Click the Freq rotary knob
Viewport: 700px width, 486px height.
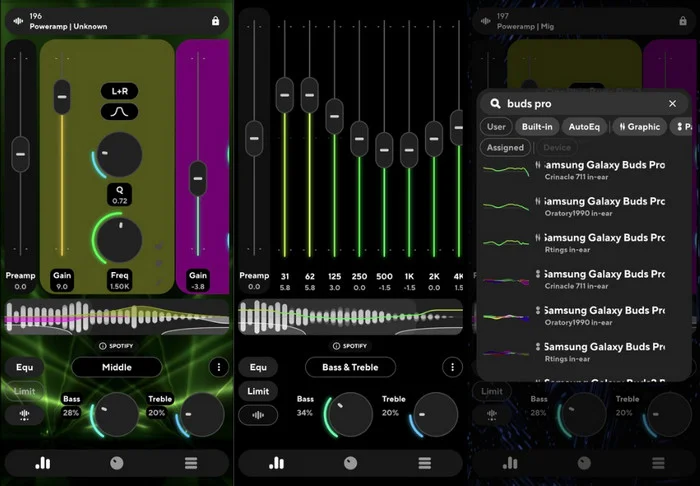119,240
